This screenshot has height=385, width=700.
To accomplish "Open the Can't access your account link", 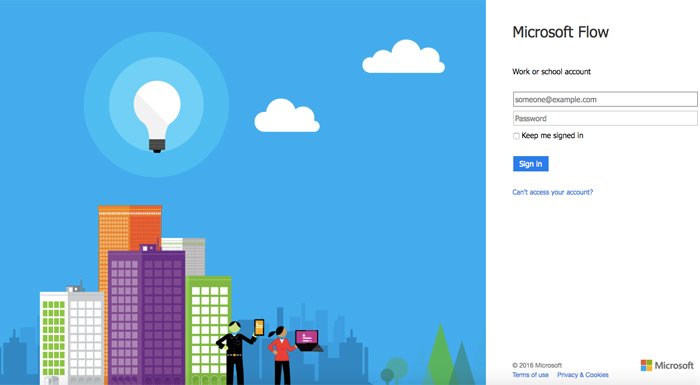I will (553, 192).
